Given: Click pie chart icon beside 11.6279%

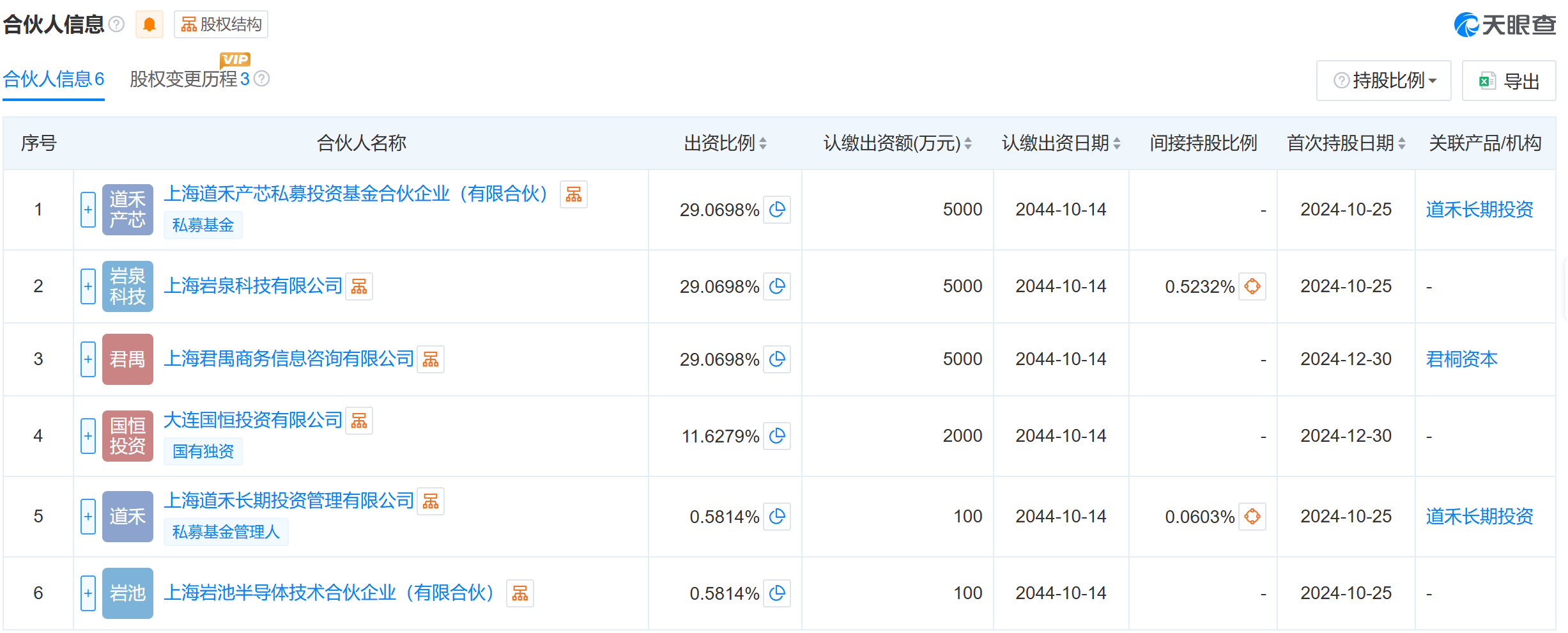Looking at the screenshot, I should [x=777, y=436].
